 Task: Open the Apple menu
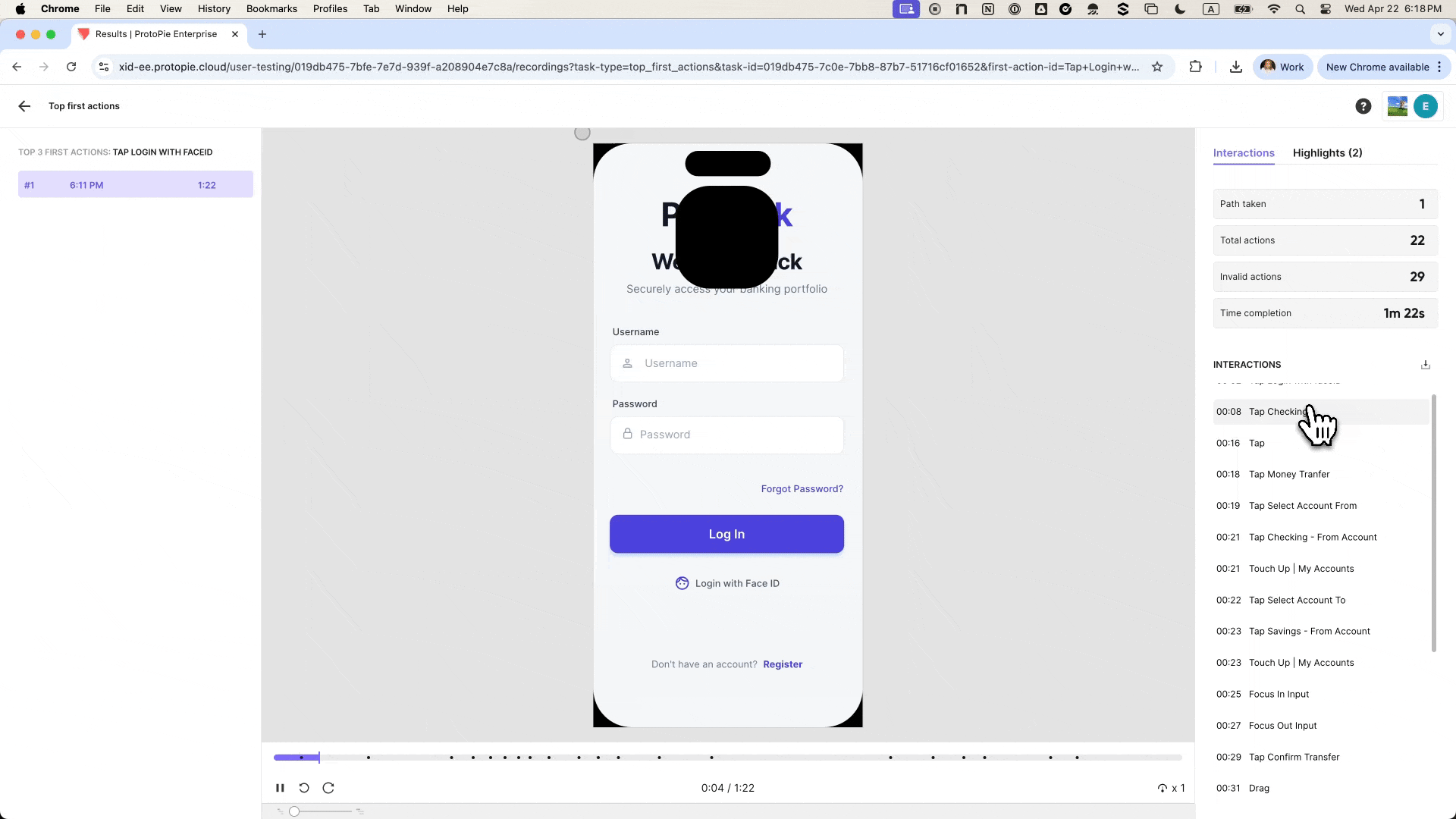(x=20, y=9)
